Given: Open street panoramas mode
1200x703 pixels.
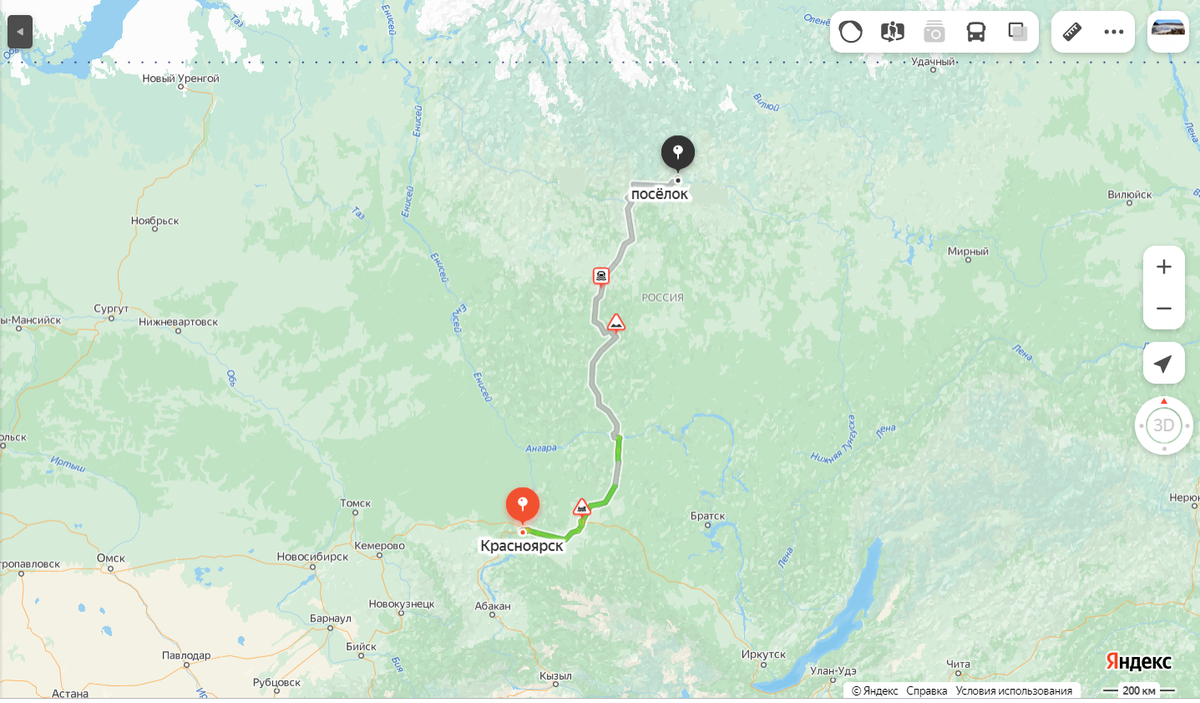Looking at the screenshot, I should 892,32.
